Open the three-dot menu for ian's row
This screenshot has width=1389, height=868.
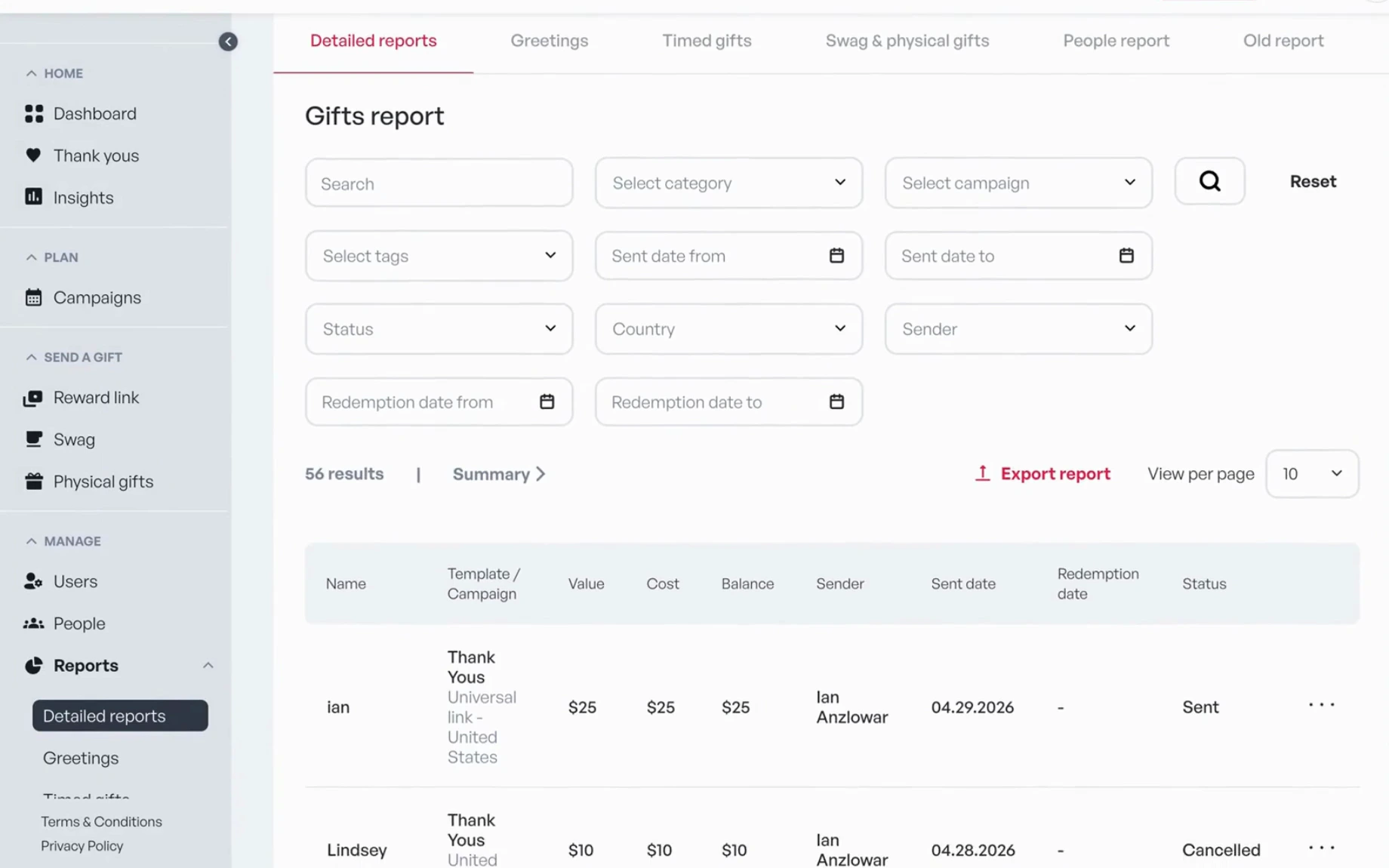[x=1322, y=704]
